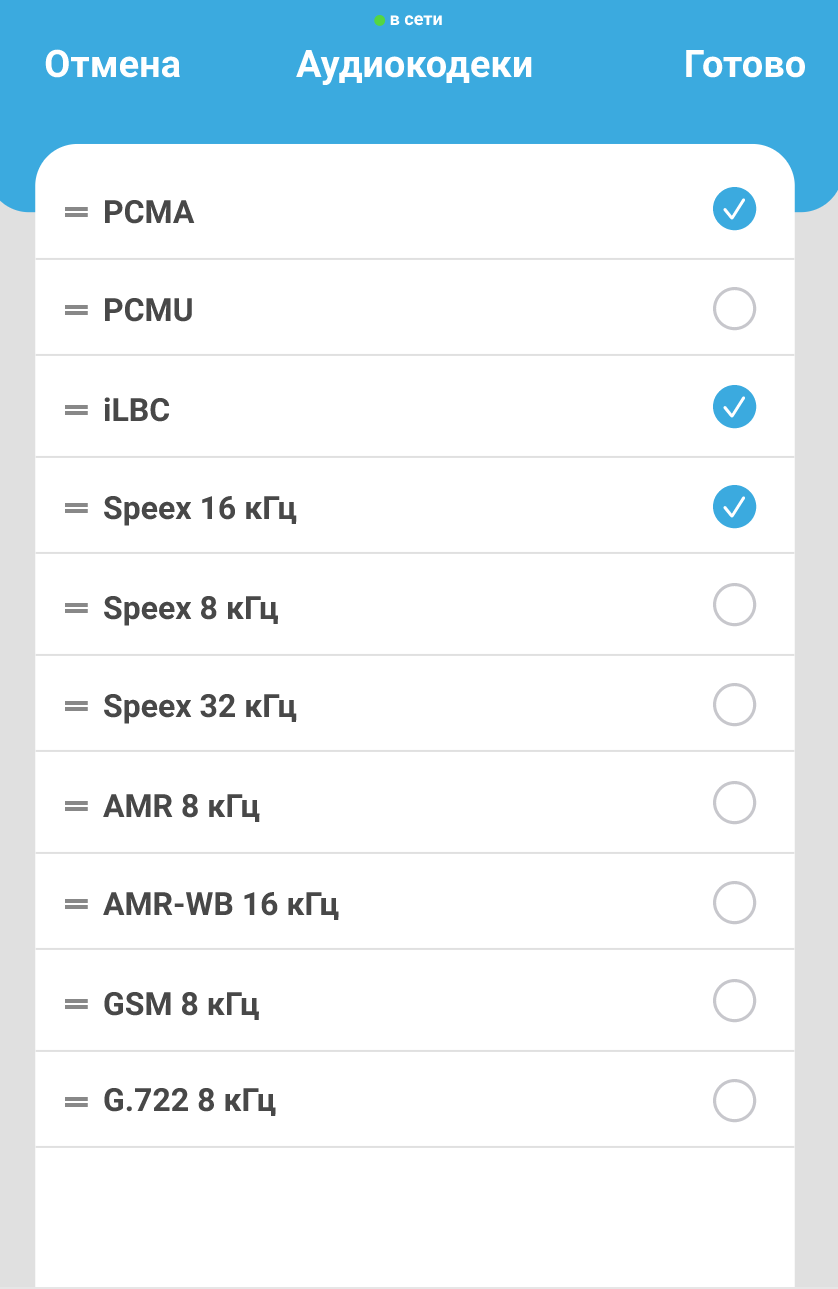The width and height of the screenshot is (838, 1289).
Task: Tap Готово to save codec selection
Action: [x=744, y=65]
